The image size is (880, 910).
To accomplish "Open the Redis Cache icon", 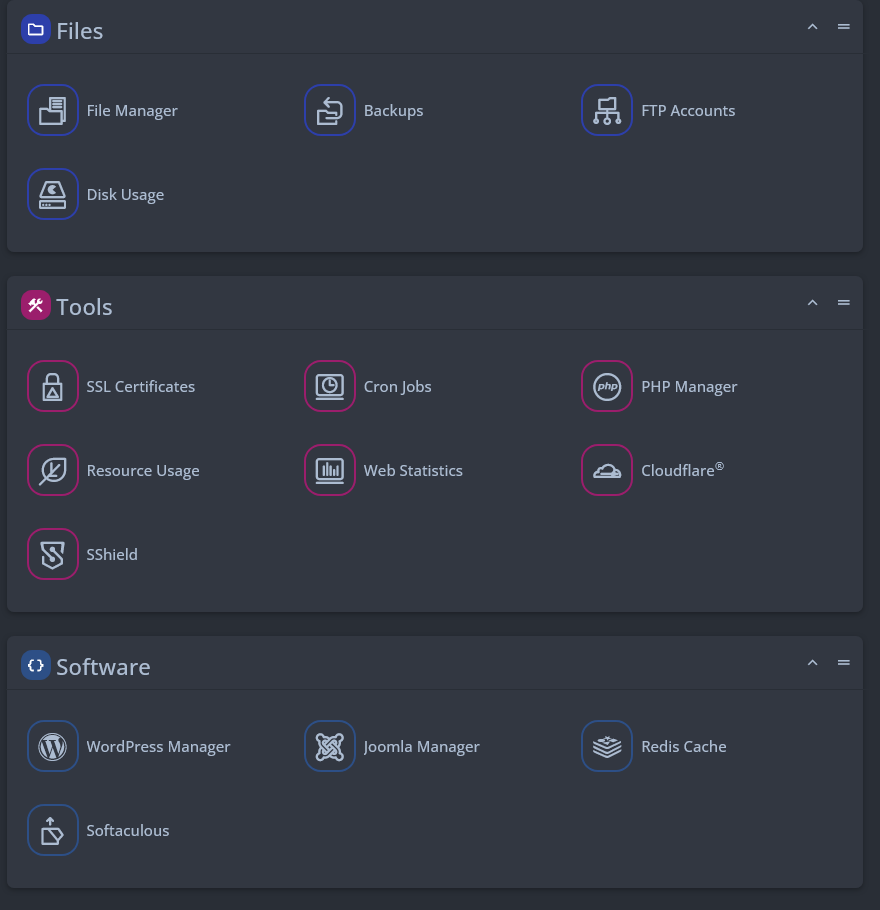I will click(607, 746).
